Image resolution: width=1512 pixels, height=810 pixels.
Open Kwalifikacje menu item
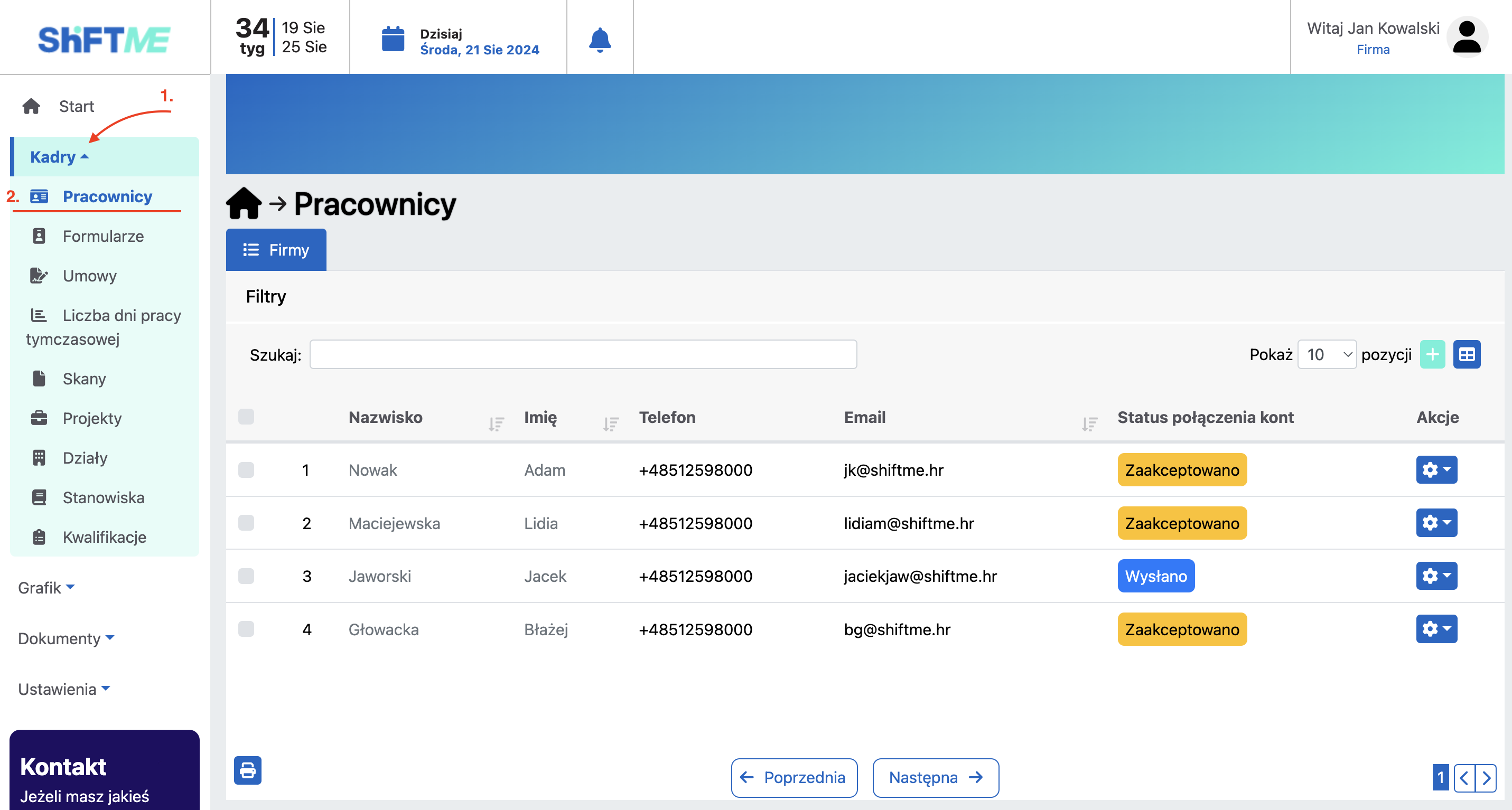coord(105,536)
